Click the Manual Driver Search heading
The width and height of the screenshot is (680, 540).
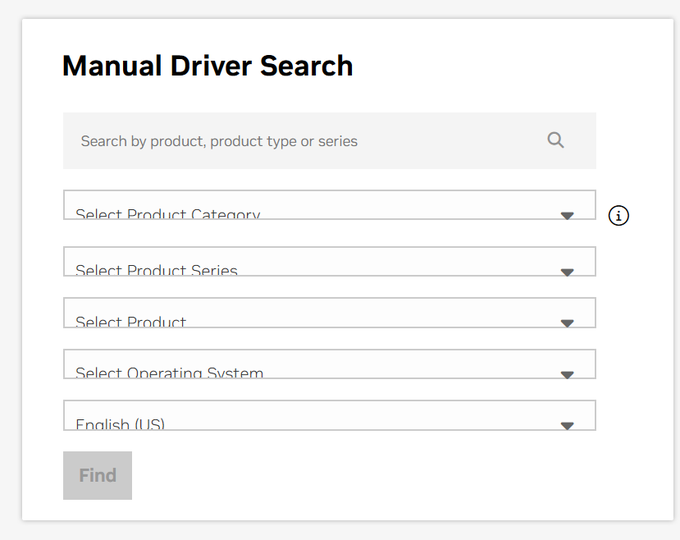click(x=208, y=66)
